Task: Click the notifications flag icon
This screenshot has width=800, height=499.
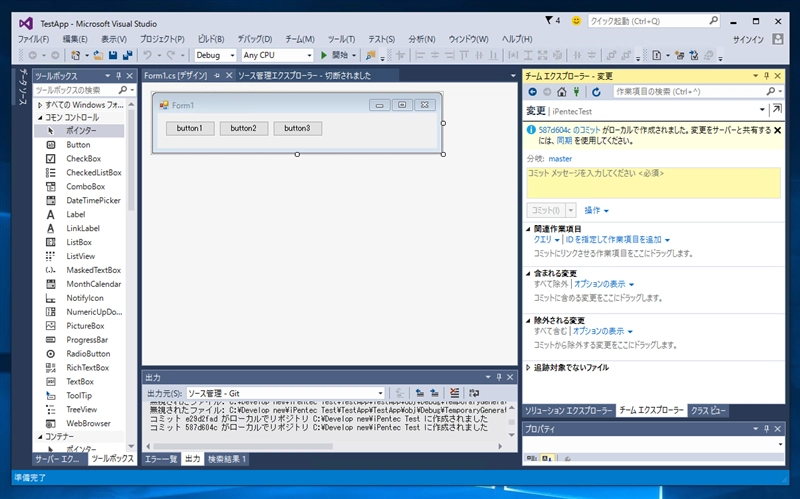Action: 549,20
